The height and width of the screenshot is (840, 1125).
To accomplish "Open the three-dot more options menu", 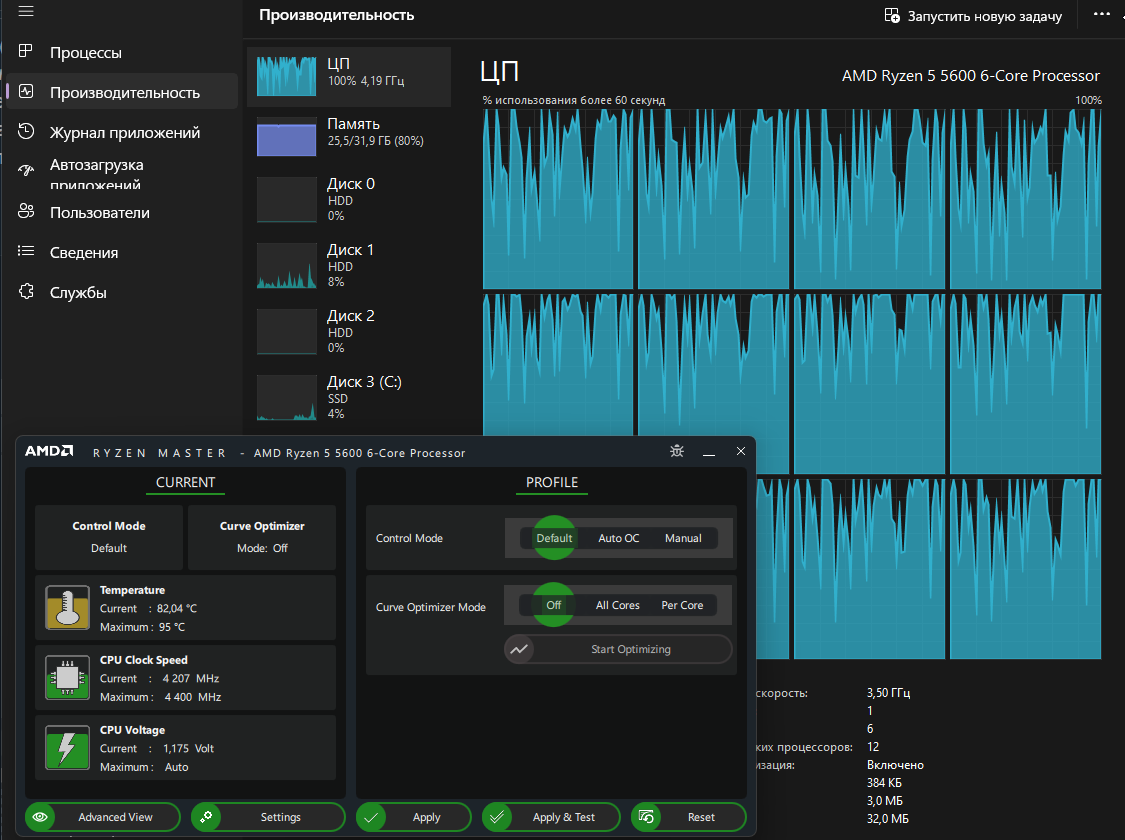I will coord(1101,15).
